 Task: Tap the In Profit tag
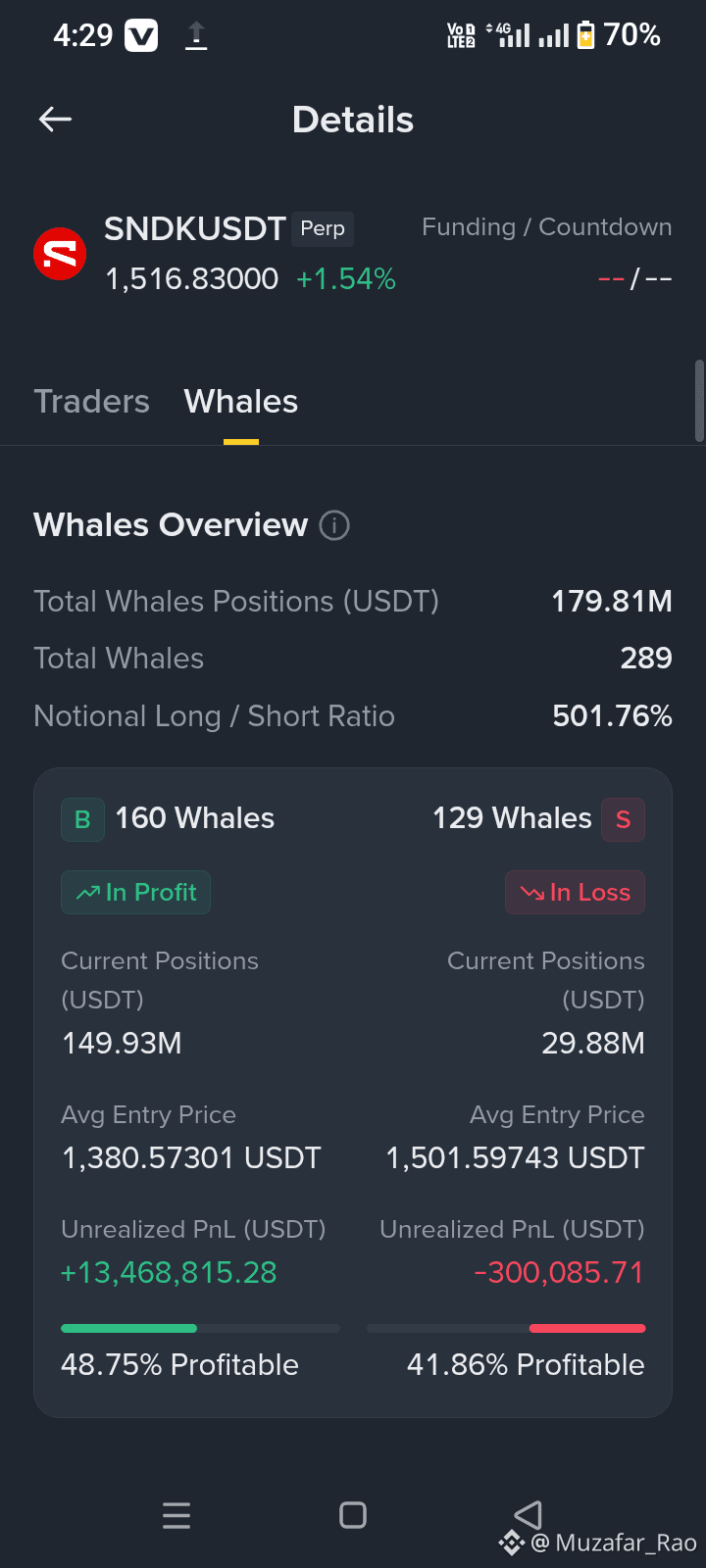135,893
